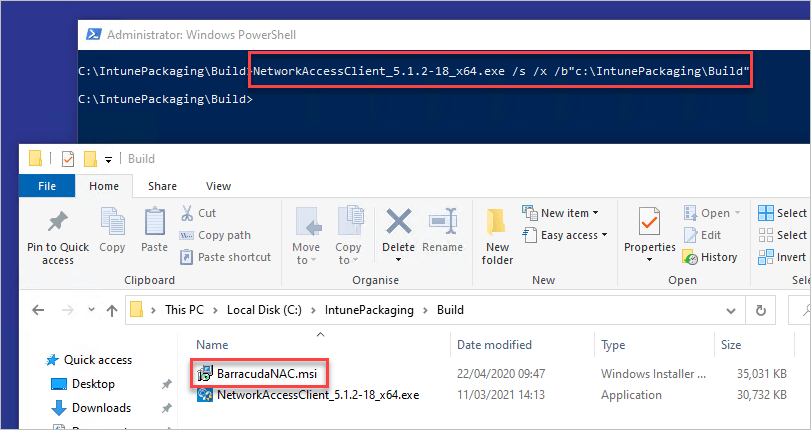Click the NetworkAccessClient exe file icon
The image size is (811, 430).
[205, 395]
